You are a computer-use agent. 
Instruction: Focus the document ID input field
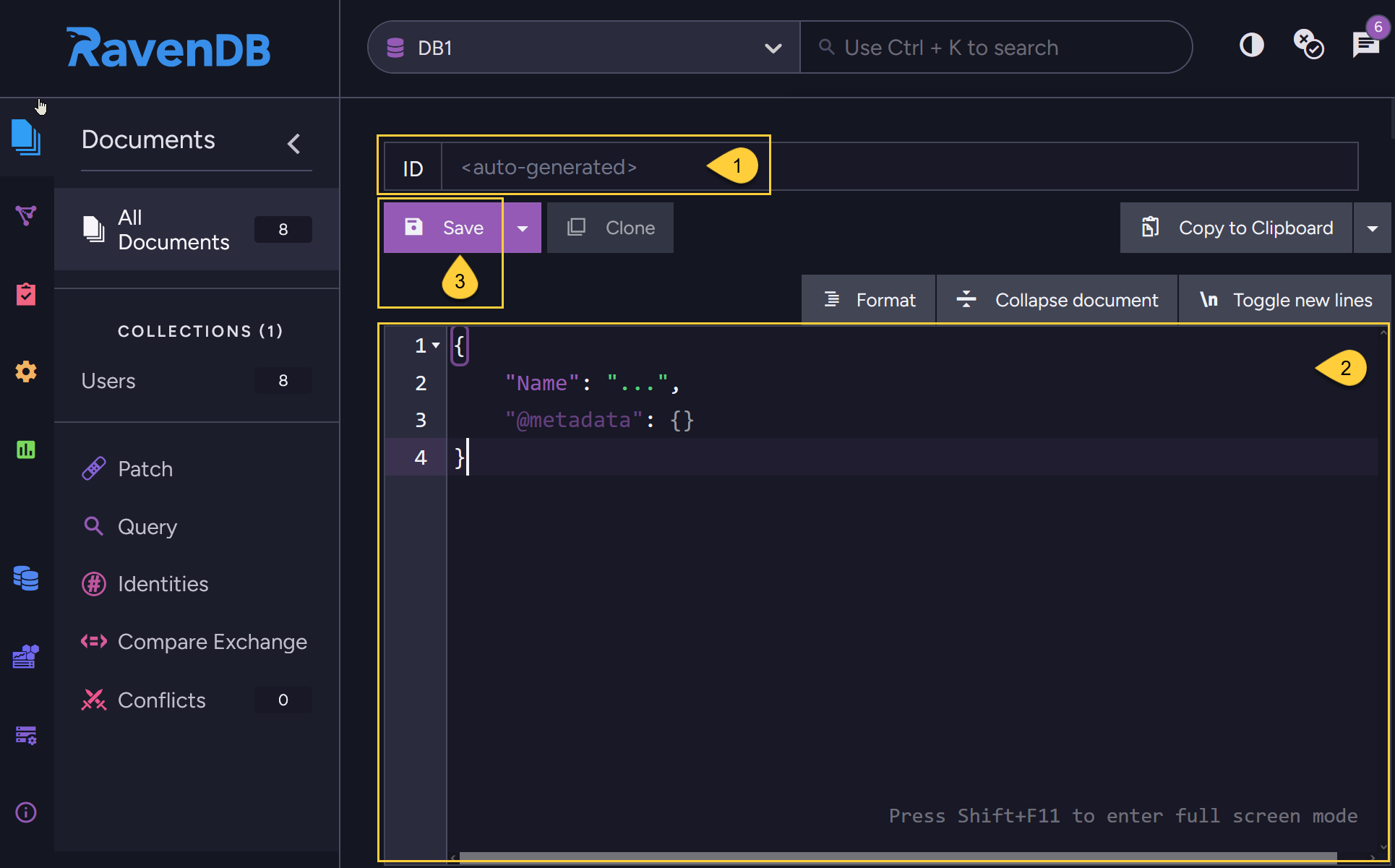tap(899, 167)
